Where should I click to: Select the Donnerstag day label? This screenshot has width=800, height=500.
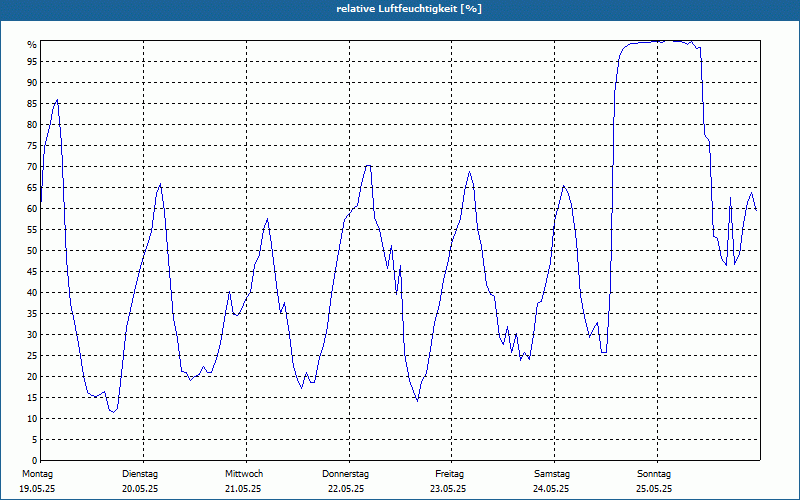(345, 474)
